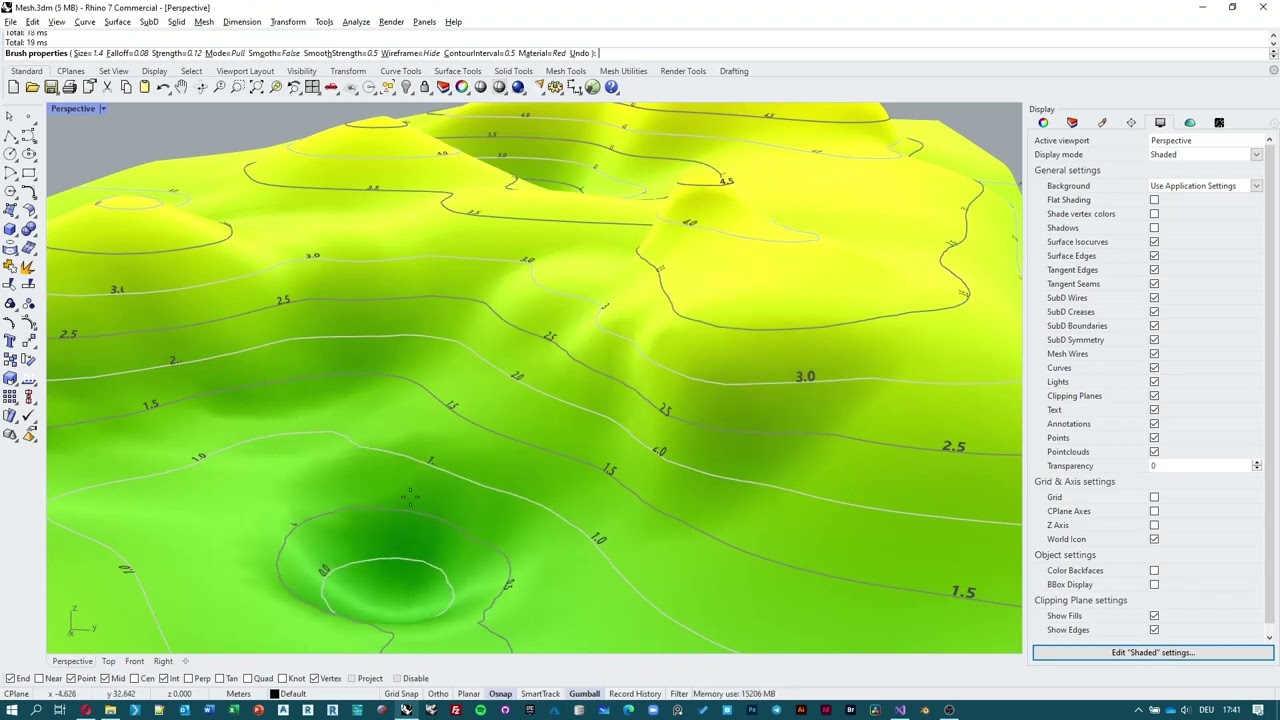Open the Perspective viewport title menu arrow
1280x720 pixels.
102,109
